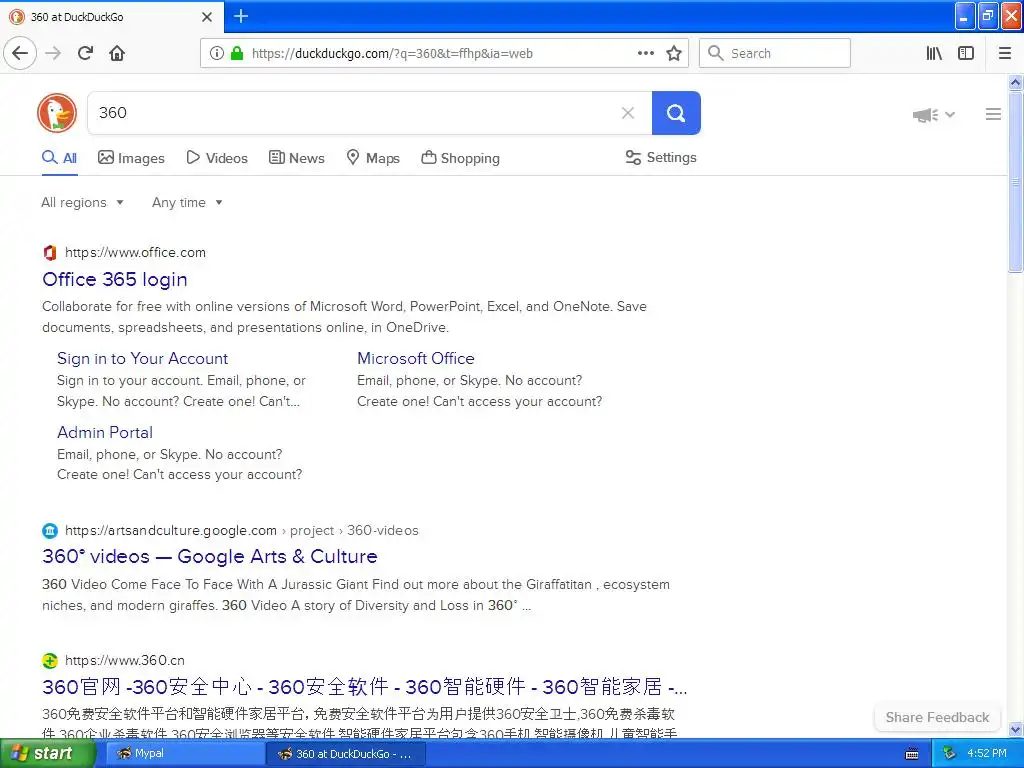Click the 360 Video Jurassic Giant snippet
The image size is (1024, 768).
point(356,595)
